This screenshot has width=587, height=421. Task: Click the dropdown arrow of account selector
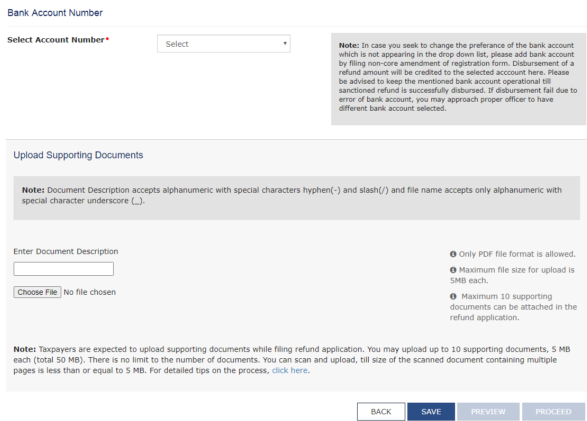(x=285, y=43)
